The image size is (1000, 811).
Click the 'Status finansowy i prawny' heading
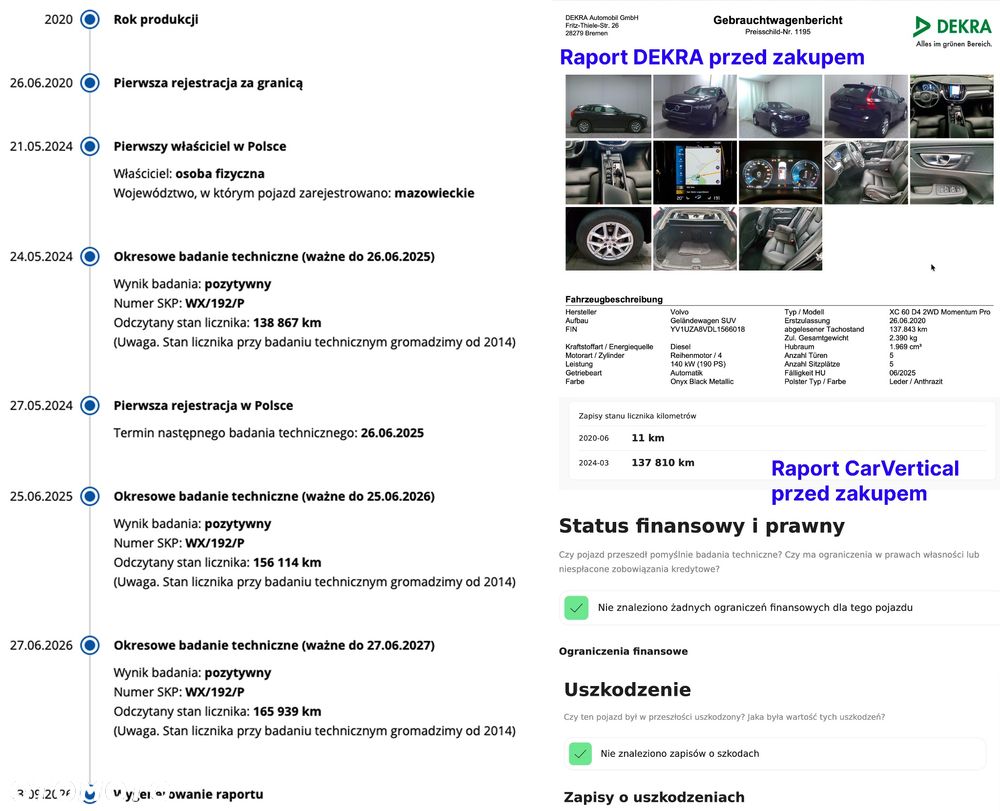tap(702, 526)
